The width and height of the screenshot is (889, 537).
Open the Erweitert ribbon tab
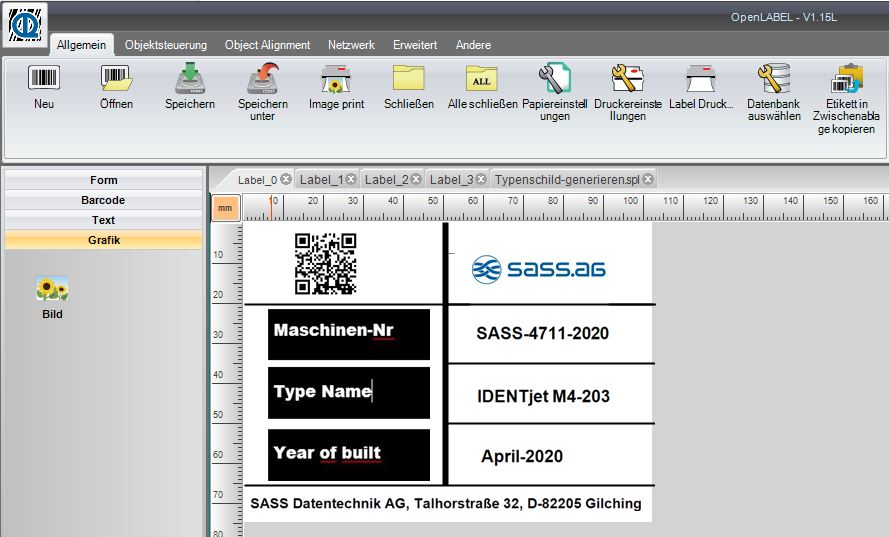415,45
